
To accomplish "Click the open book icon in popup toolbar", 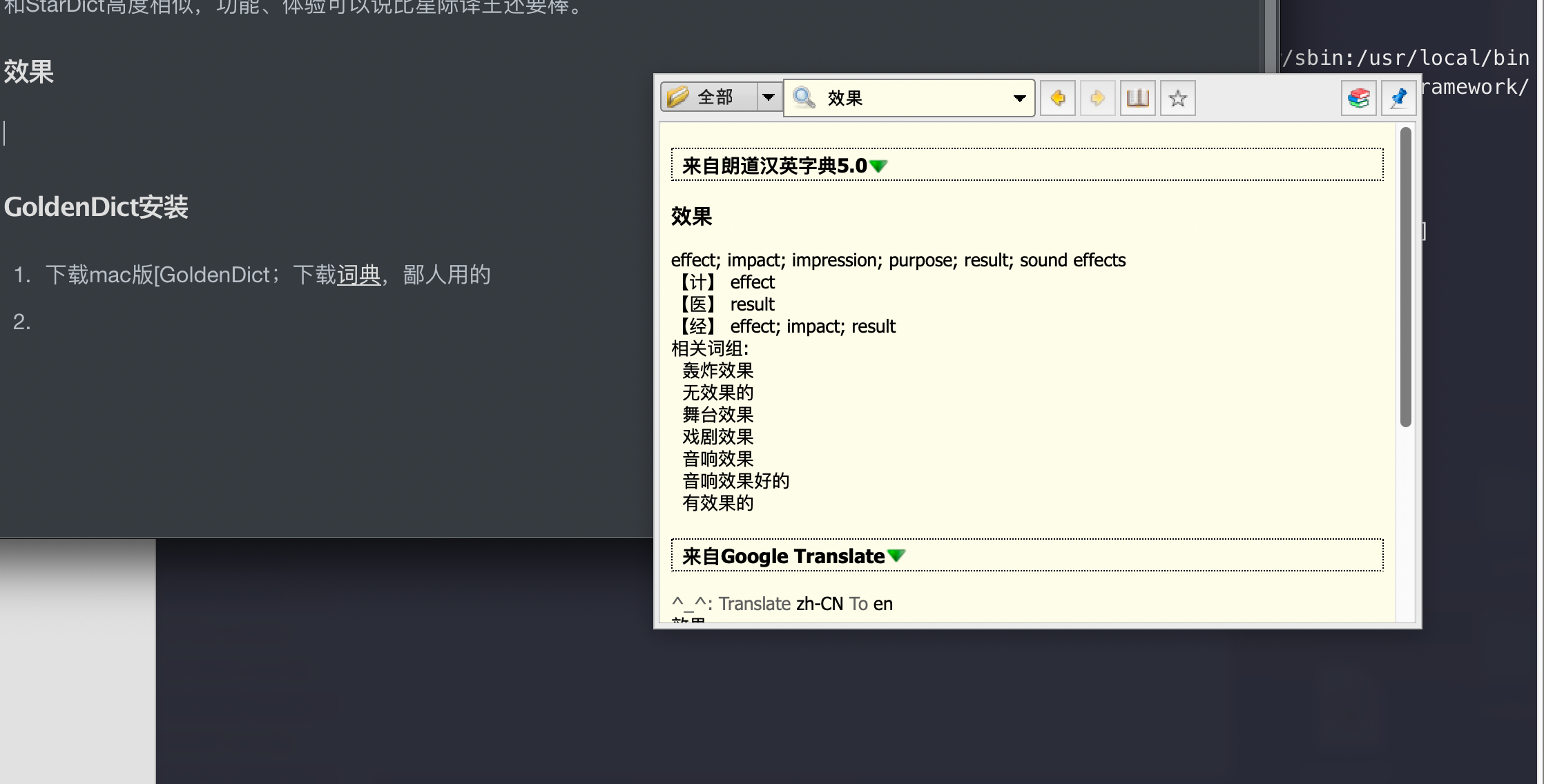I will pos(1137,98).
